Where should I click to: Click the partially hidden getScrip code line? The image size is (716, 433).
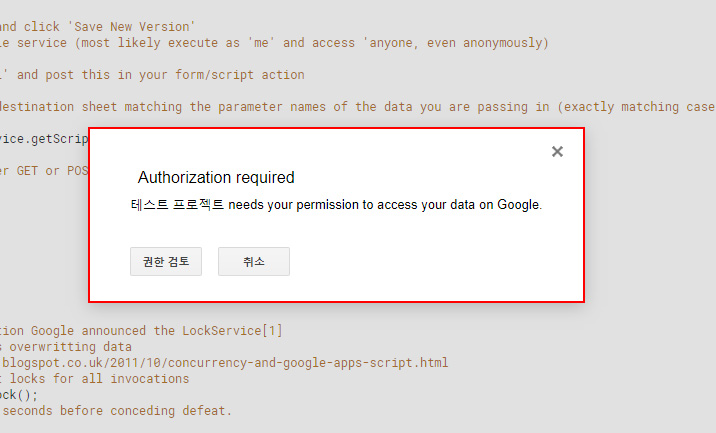(x=45, y=139)
